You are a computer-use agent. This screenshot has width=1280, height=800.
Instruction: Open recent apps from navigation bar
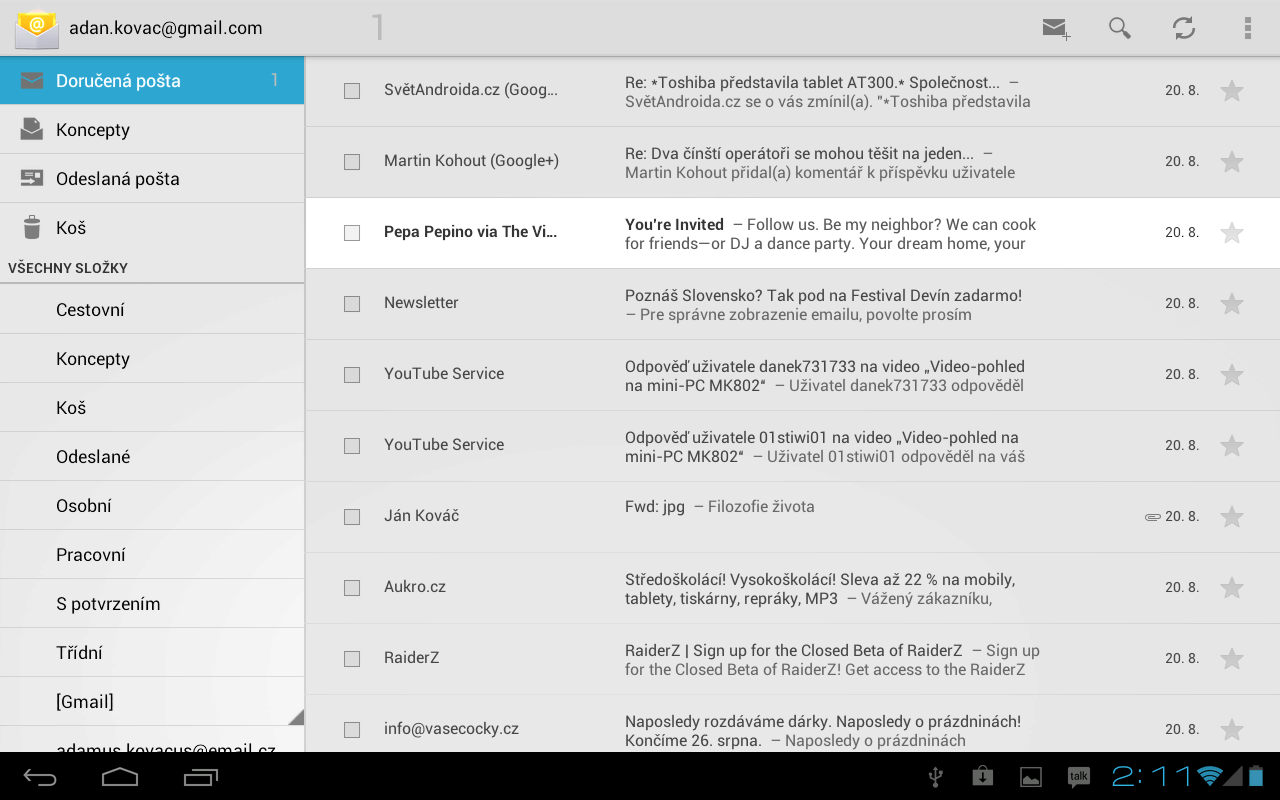[x=201, y=777]
